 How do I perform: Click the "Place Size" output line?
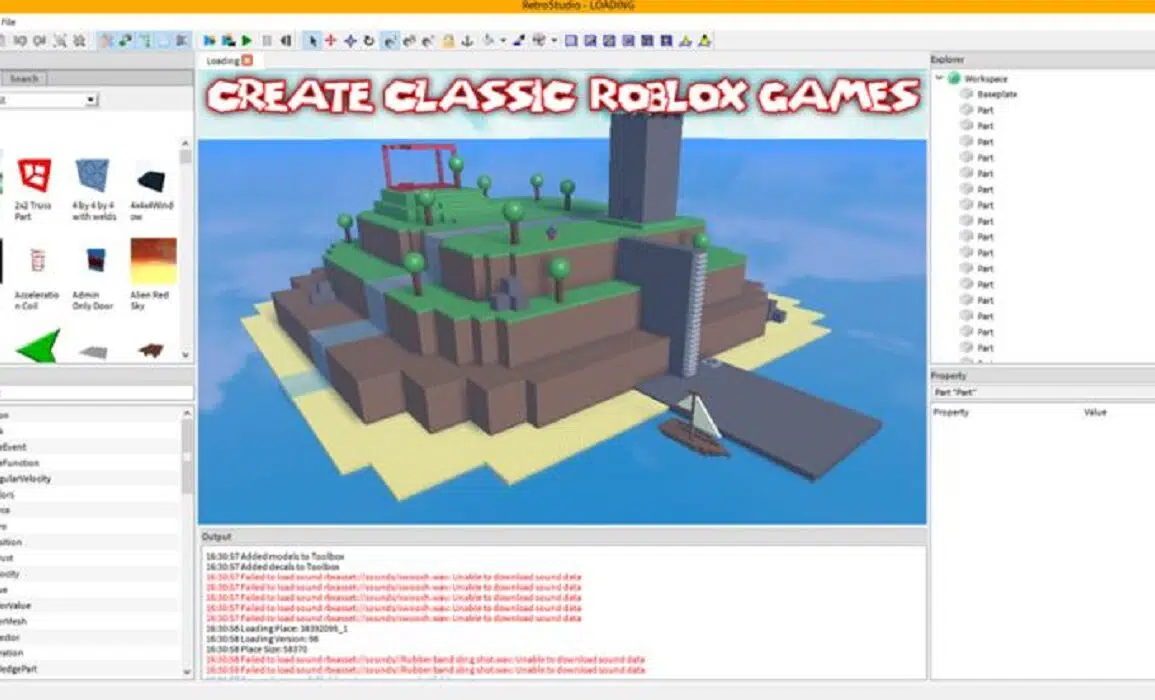[x=256, y=649]
